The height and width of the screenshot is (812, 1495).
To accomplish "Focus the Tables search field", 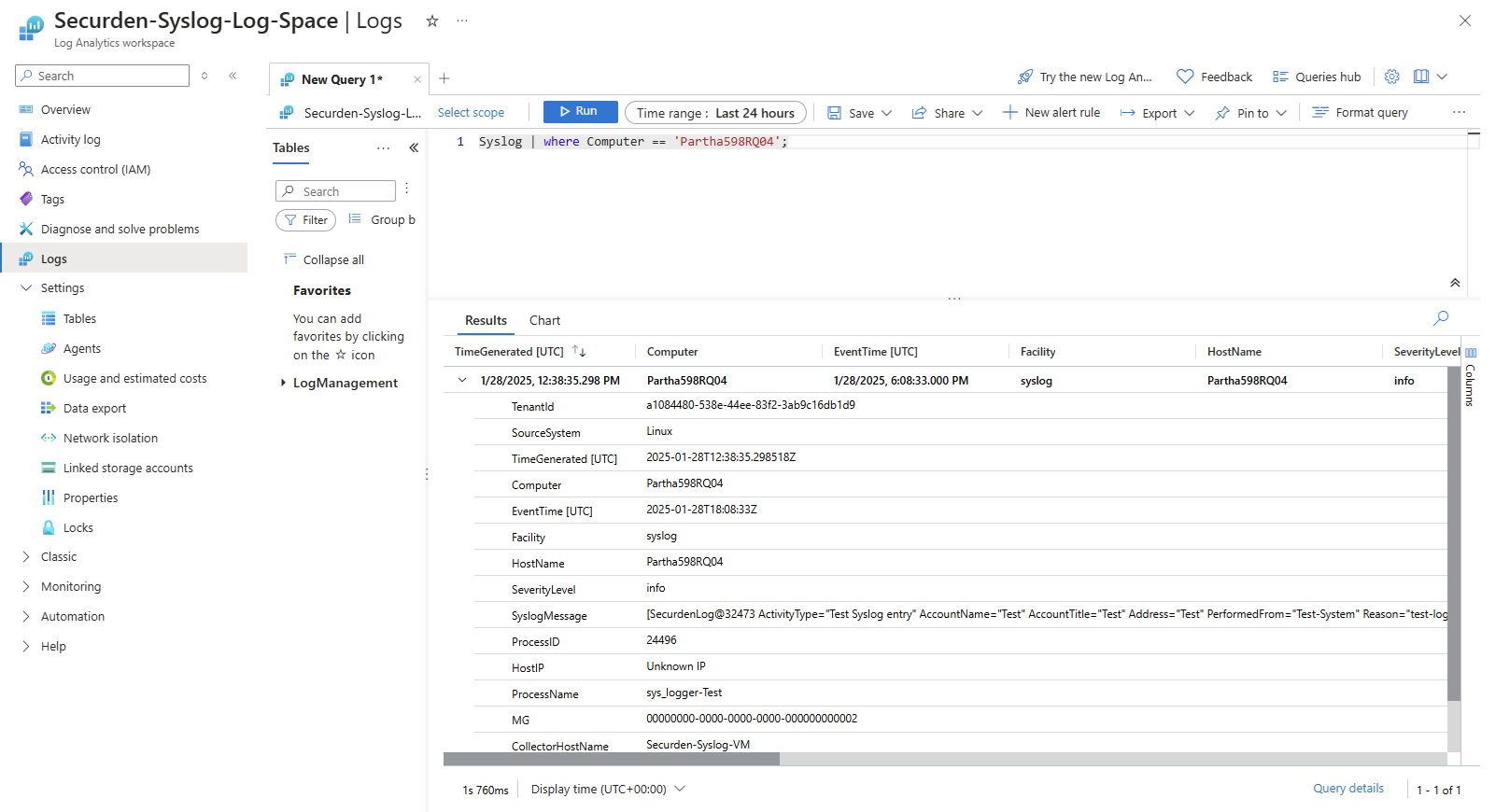I will [x=335, y=191].
